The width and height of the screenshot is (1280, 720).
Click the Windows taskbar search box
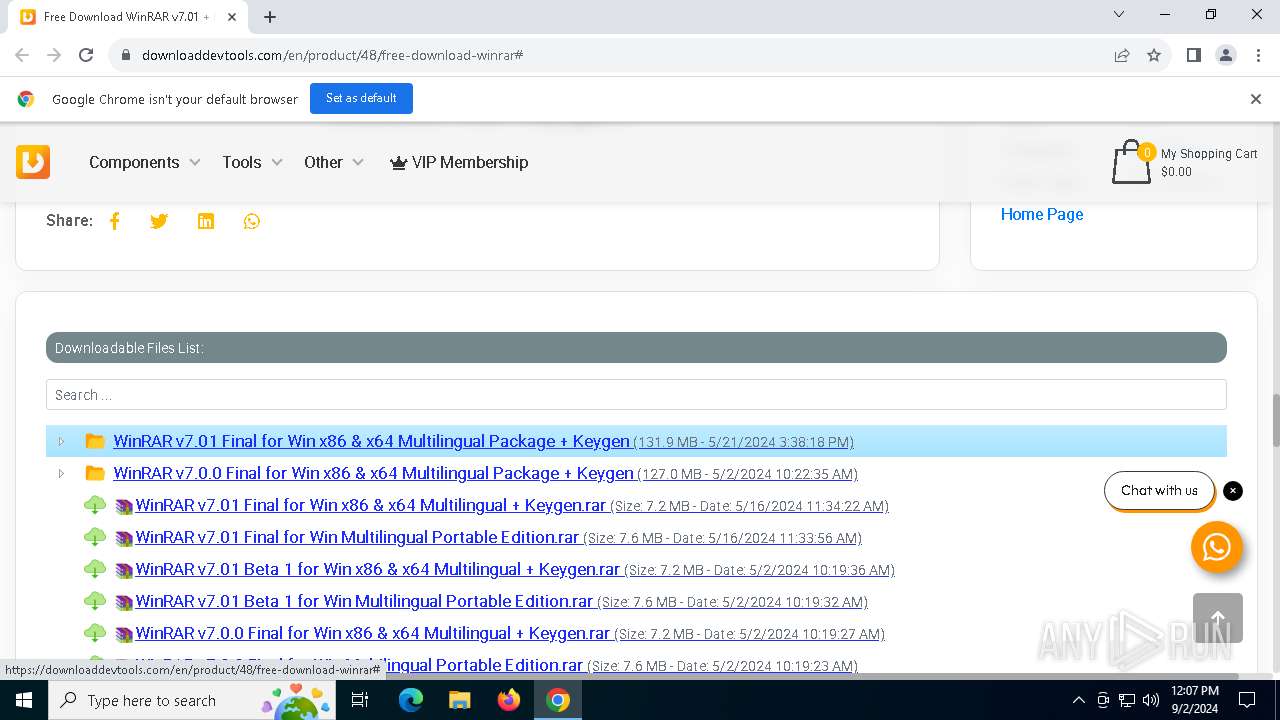[192, 700]
